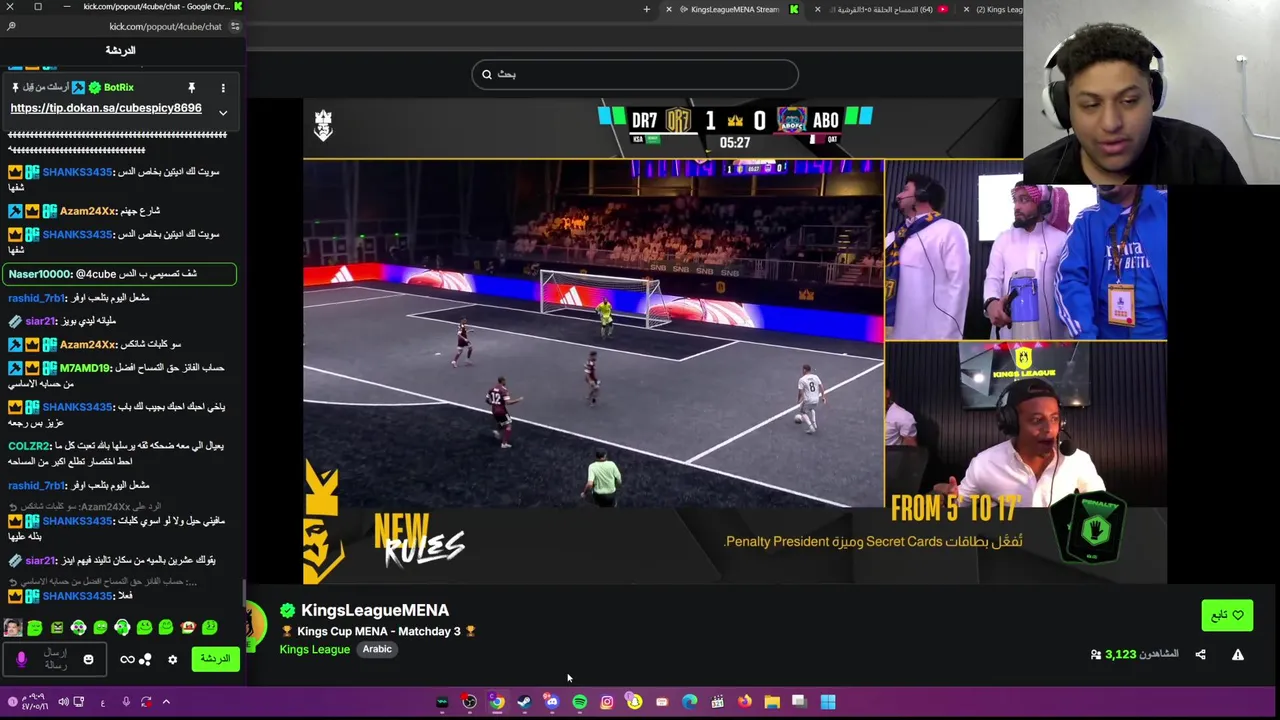Open the pinned message three-dot menu

click(223, 88)
